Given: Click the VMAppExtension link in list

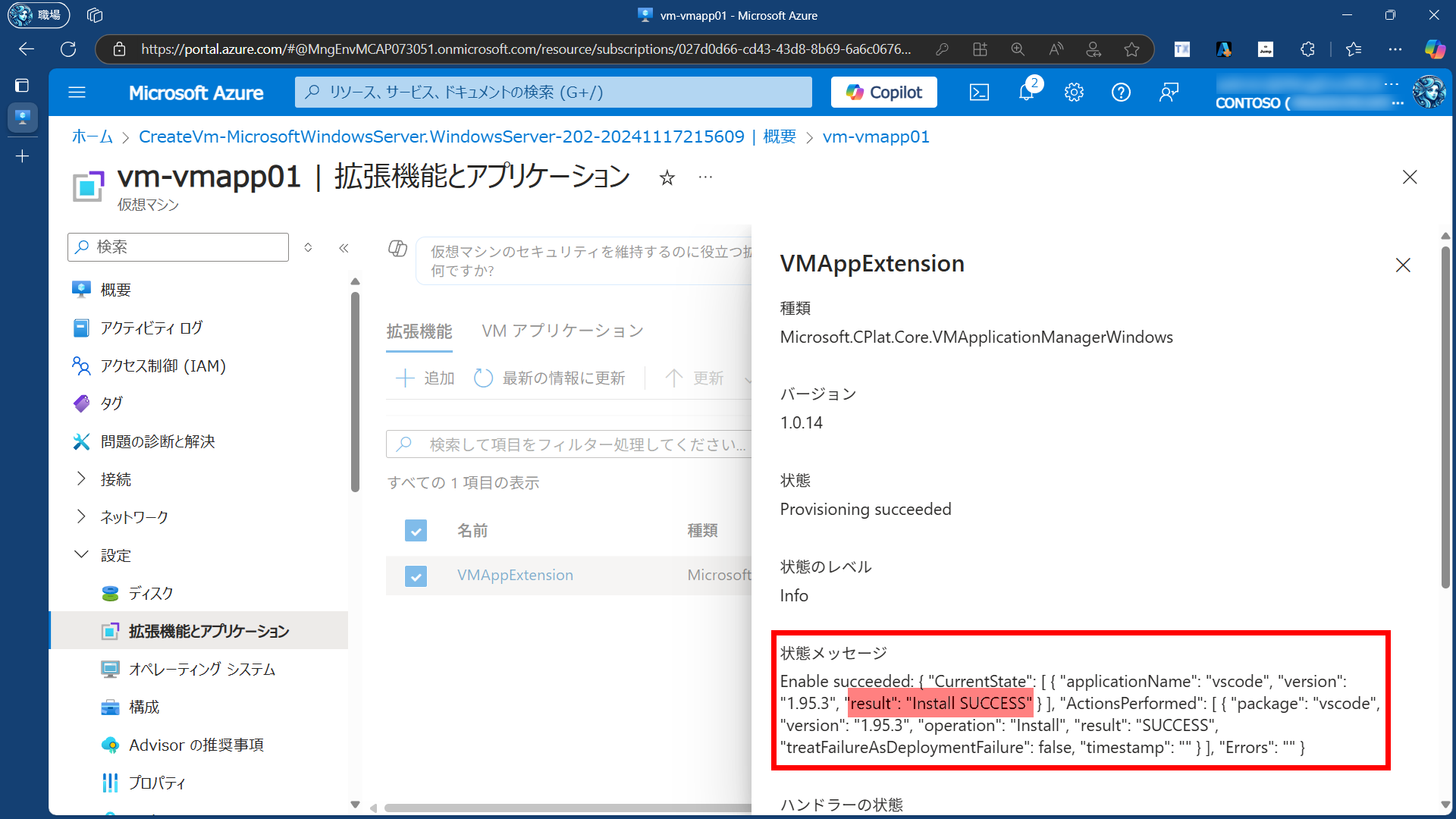Looking at the screenshot, I should click(515, 576).
